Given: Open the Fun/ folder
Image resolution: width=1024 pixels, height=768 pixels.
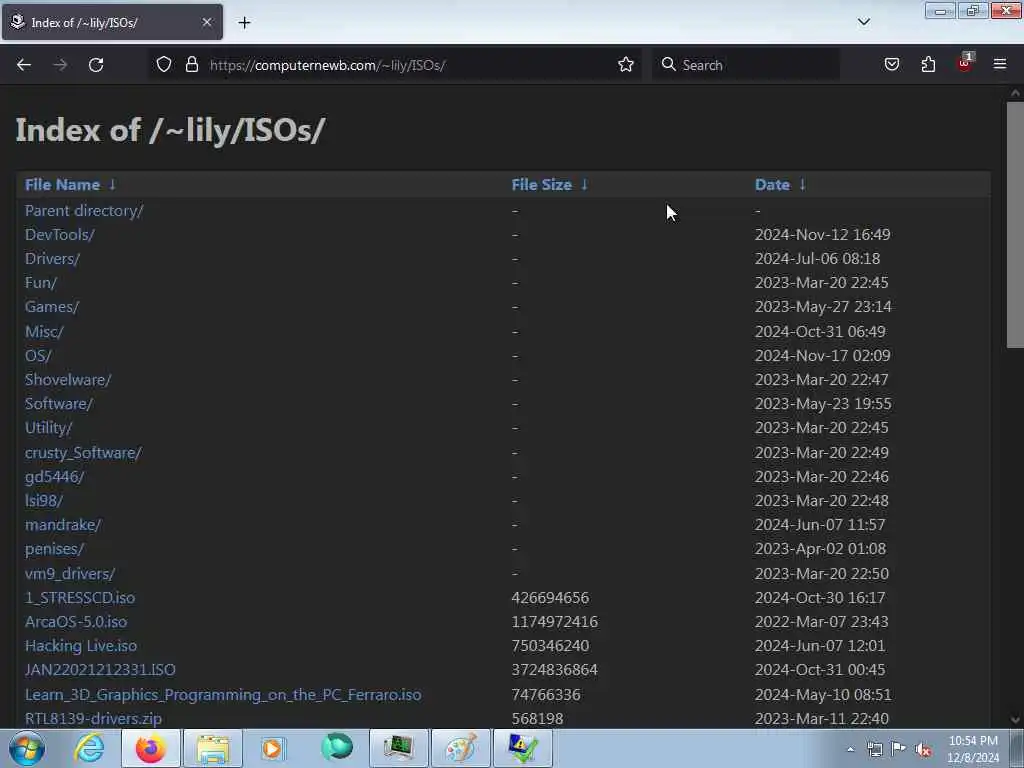Looking at the screenshot, I should [40, 283].
